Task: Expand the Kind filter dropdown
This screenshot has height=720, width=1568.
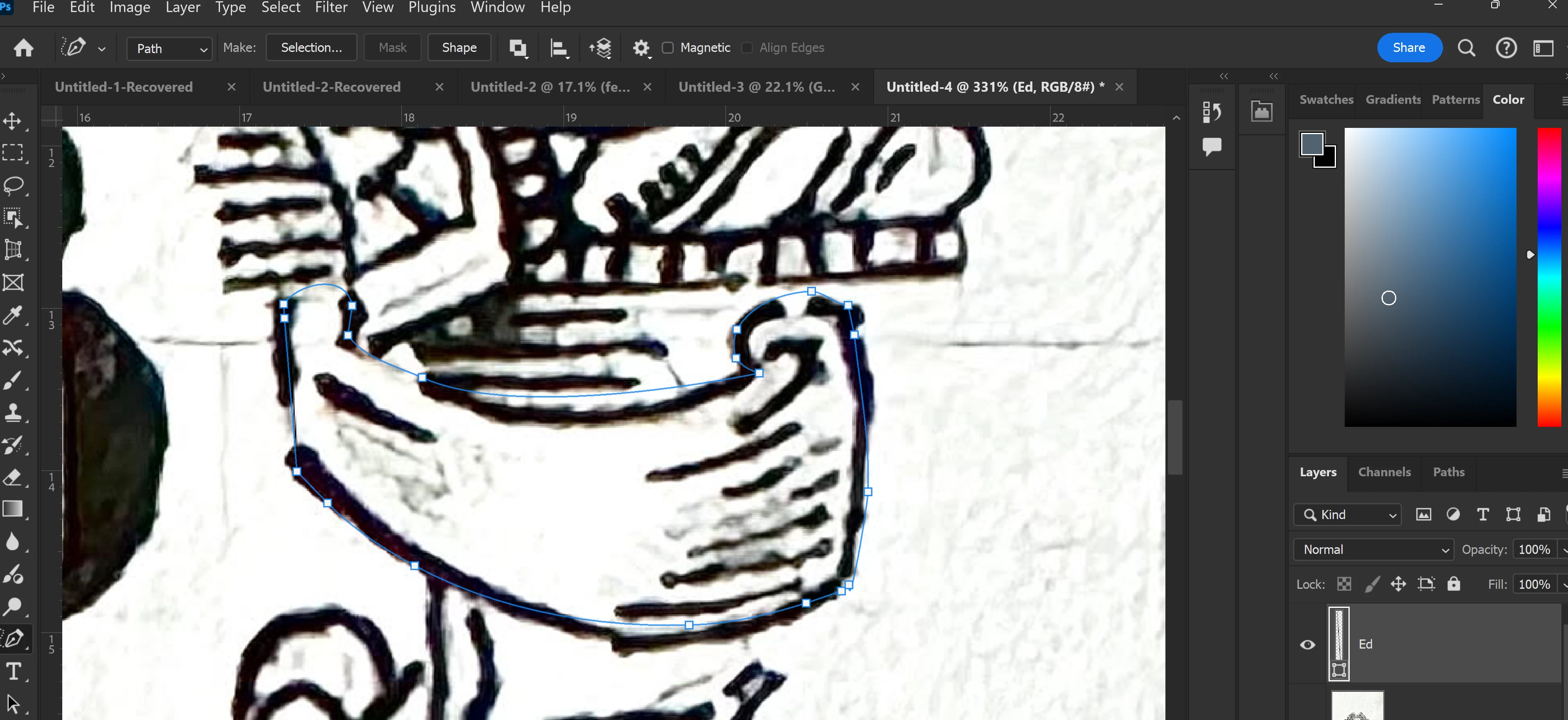Action: click(x=1348, y=515)
